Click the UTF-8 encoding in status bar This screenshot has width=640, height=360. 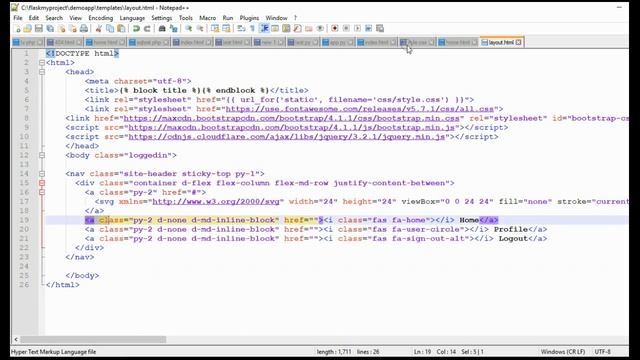tap(602, 352)
